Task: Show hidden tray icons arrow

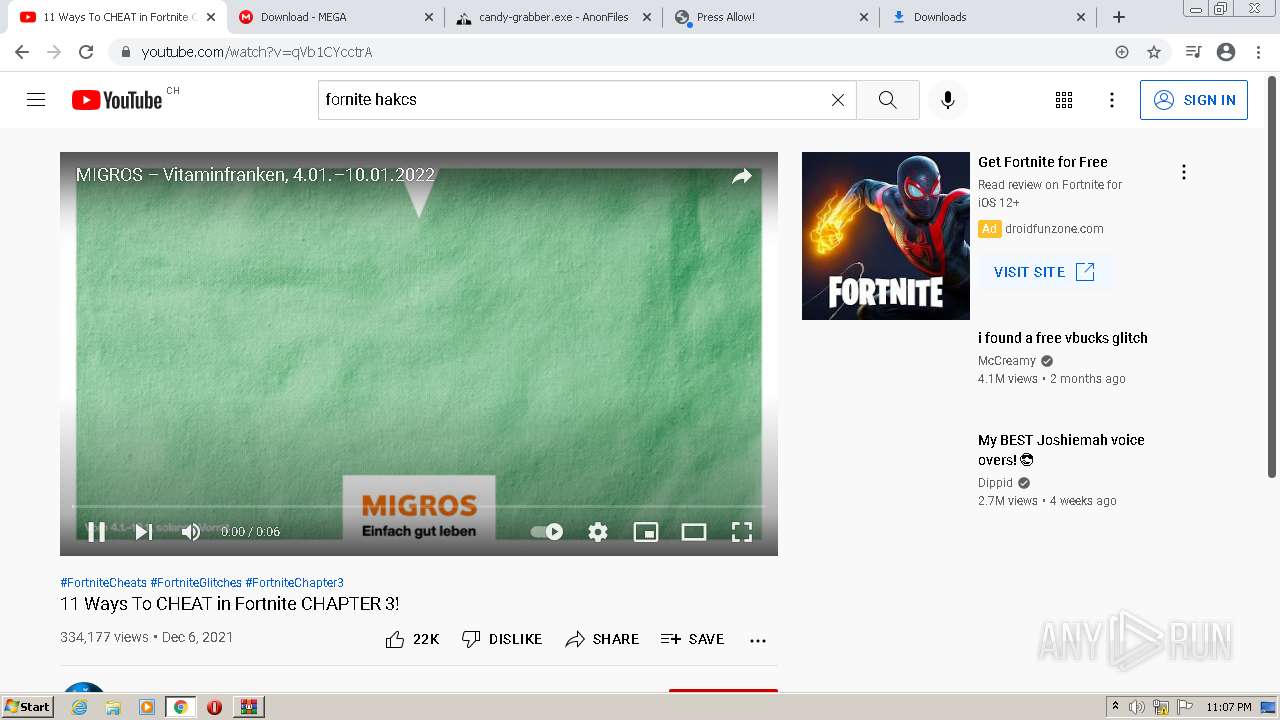Action: 1115,707
